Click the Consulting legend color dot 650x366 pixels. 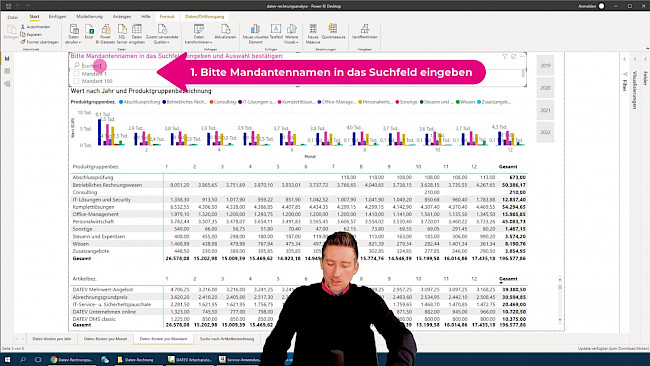[211, 102]
